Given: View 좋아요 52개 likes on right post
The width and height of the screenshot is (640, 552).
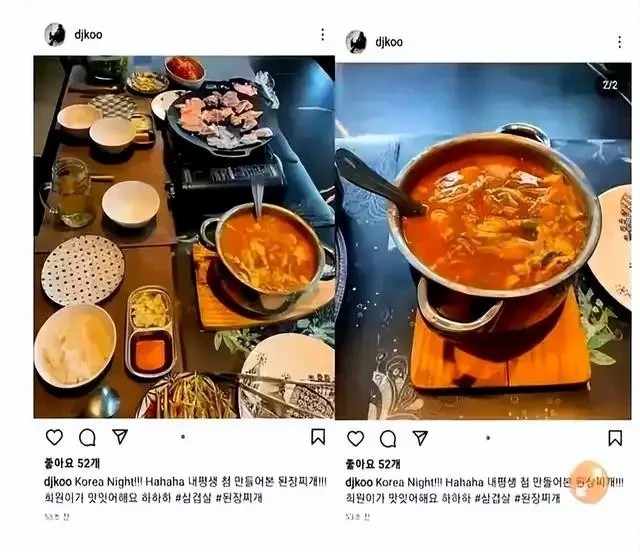Looking at the screenshot, I should pos(373,464).
